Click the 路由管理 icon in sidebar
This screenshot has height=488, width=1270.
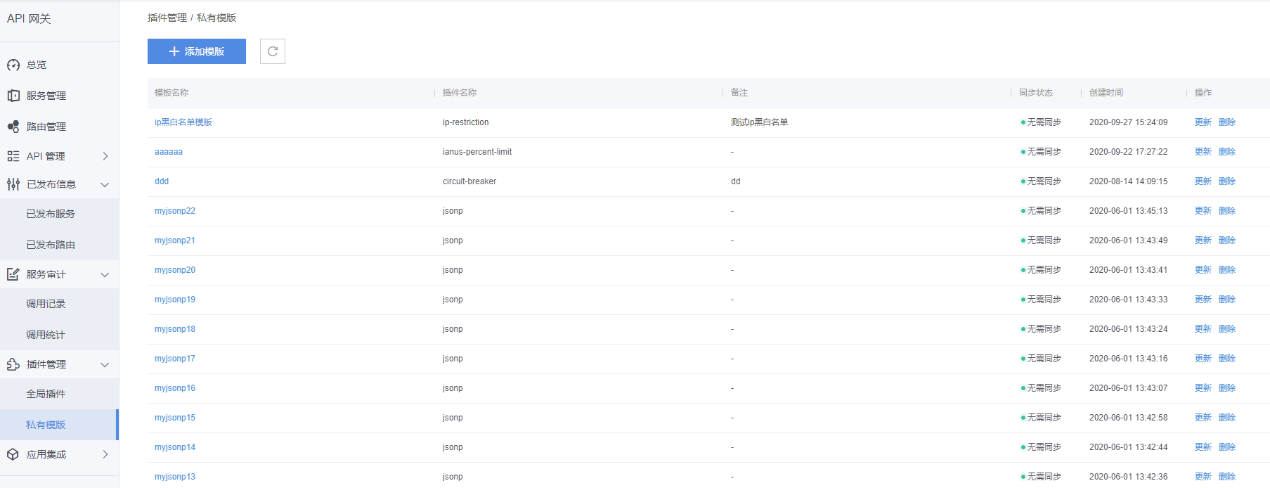point(13,127)
